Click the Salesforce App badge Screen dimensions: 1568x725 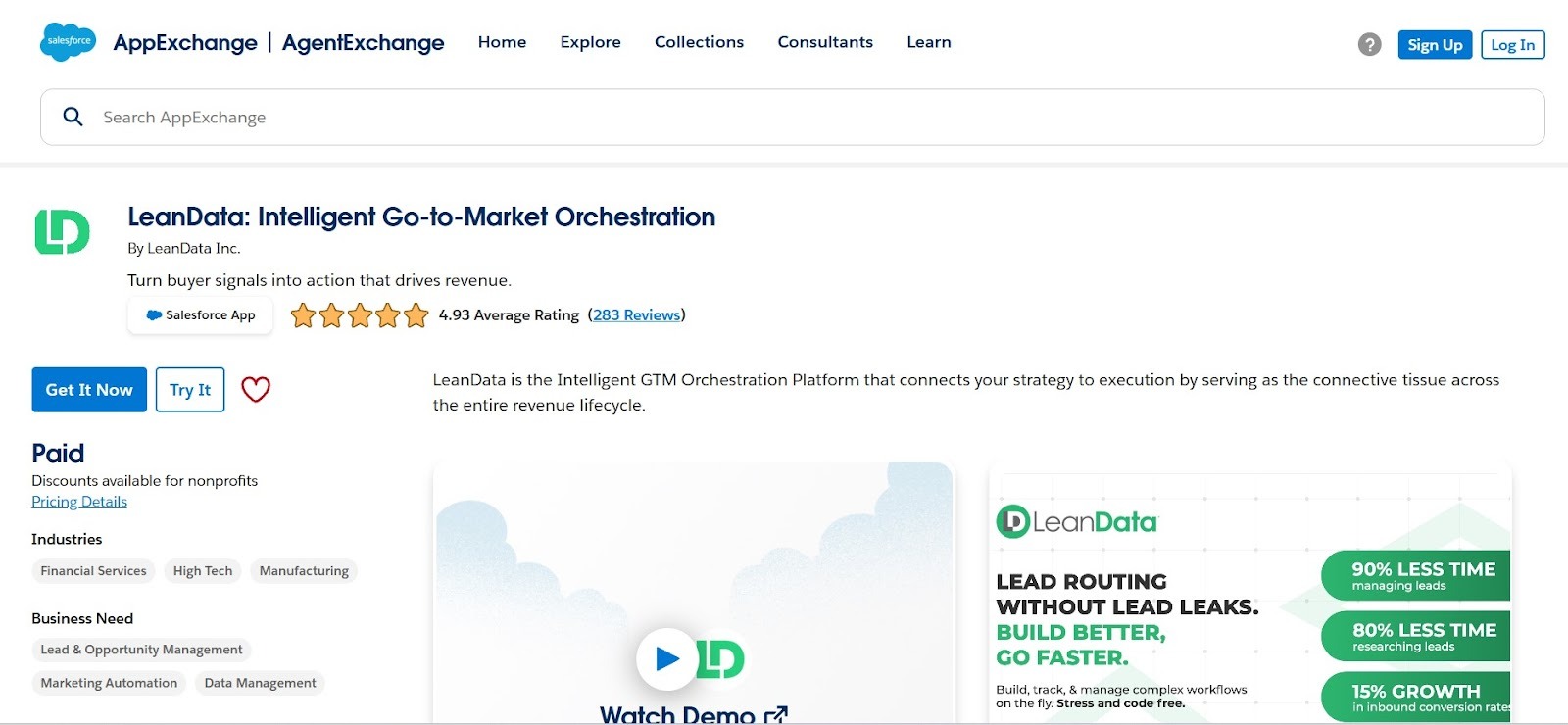click(x=200, y=315)
